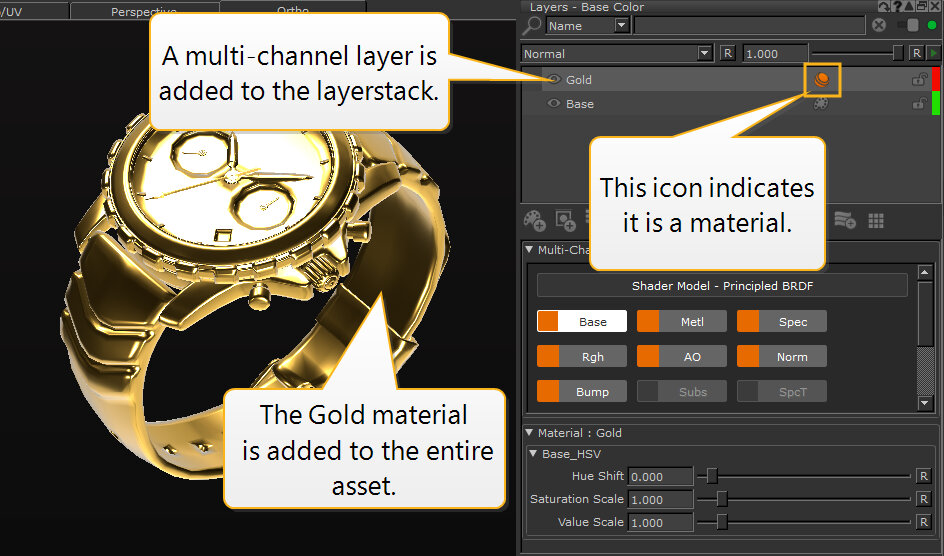Click the Base layer paint palette icon
The width and height of the screenshot is (944, 556).
821,104
